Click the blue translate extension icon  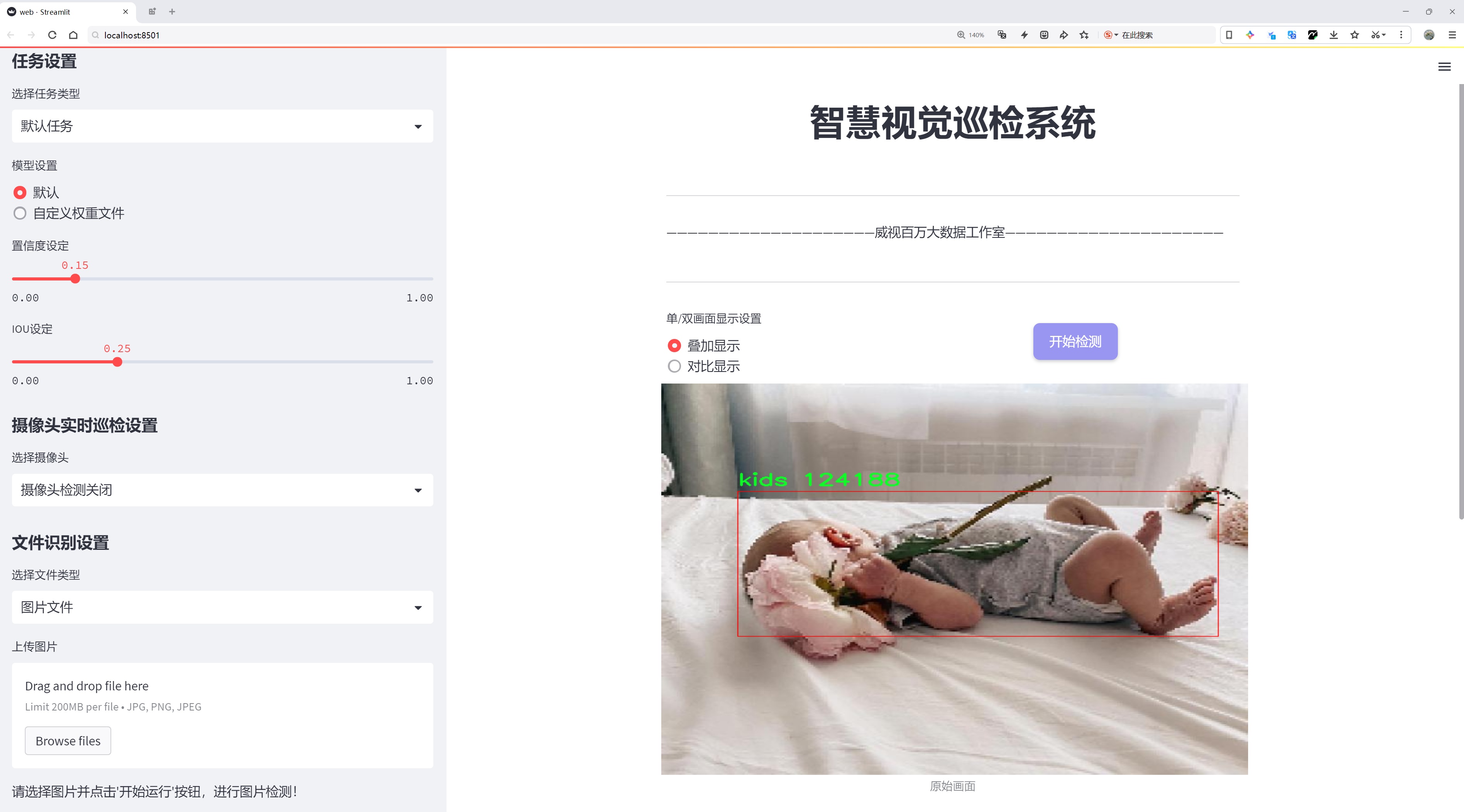(1292, 35)
